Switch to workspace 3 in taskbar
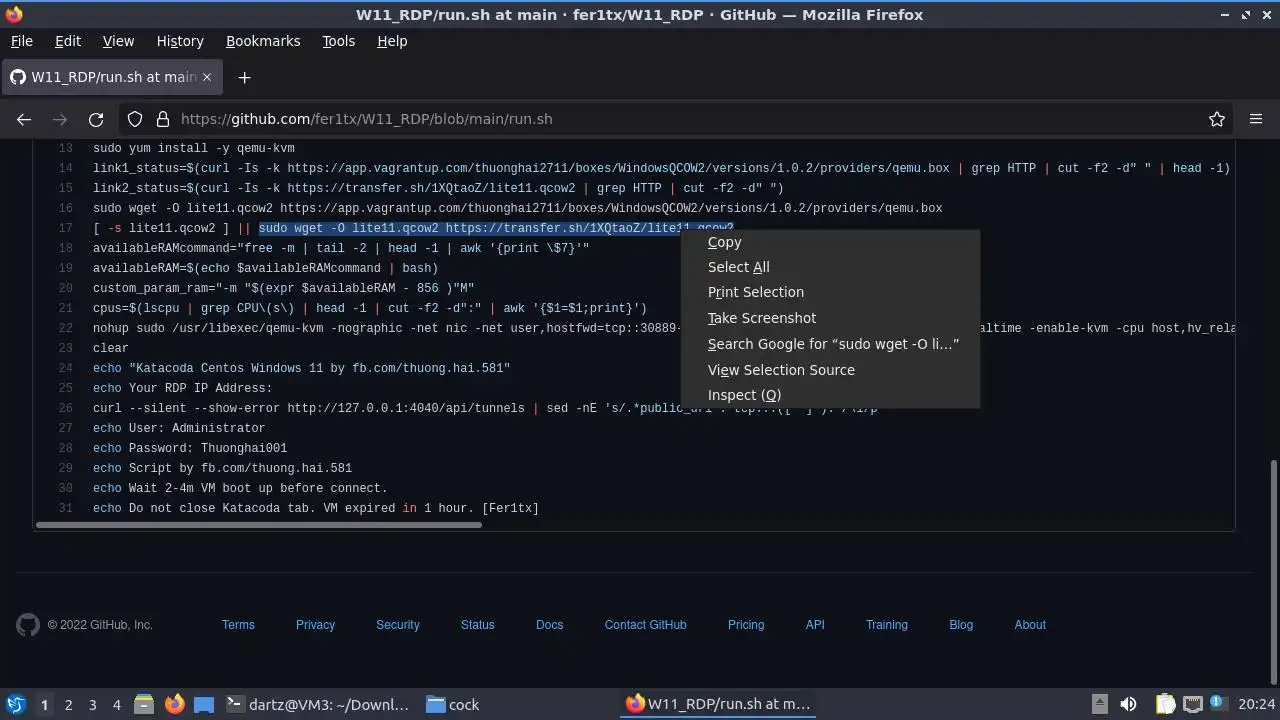The height and width of the screenshot is (720, 1280). tap(92, 705)
